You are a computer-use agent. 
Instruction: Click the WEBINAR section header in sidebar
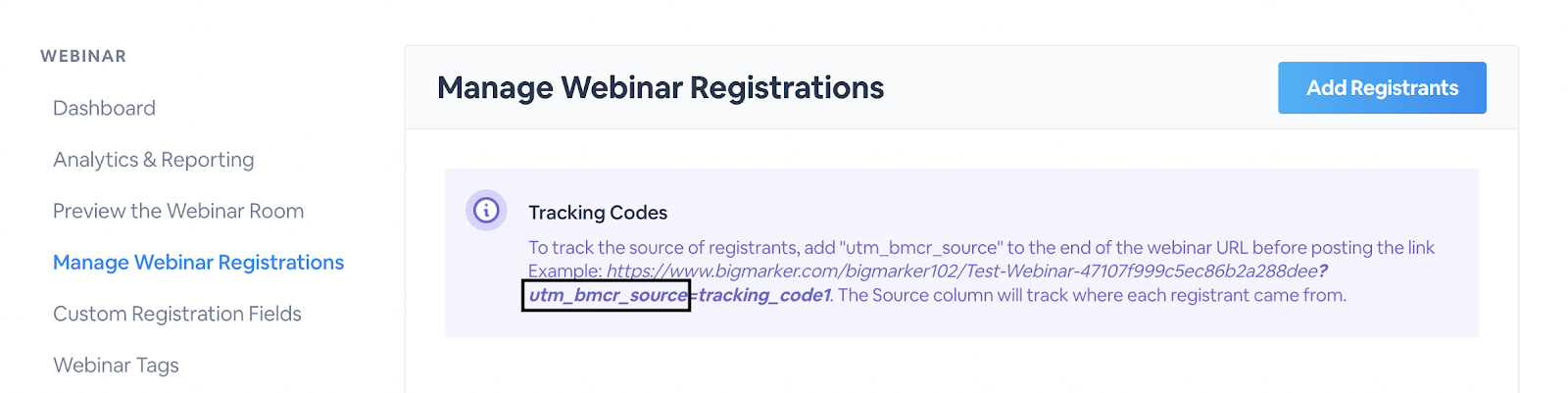[83, 57]
